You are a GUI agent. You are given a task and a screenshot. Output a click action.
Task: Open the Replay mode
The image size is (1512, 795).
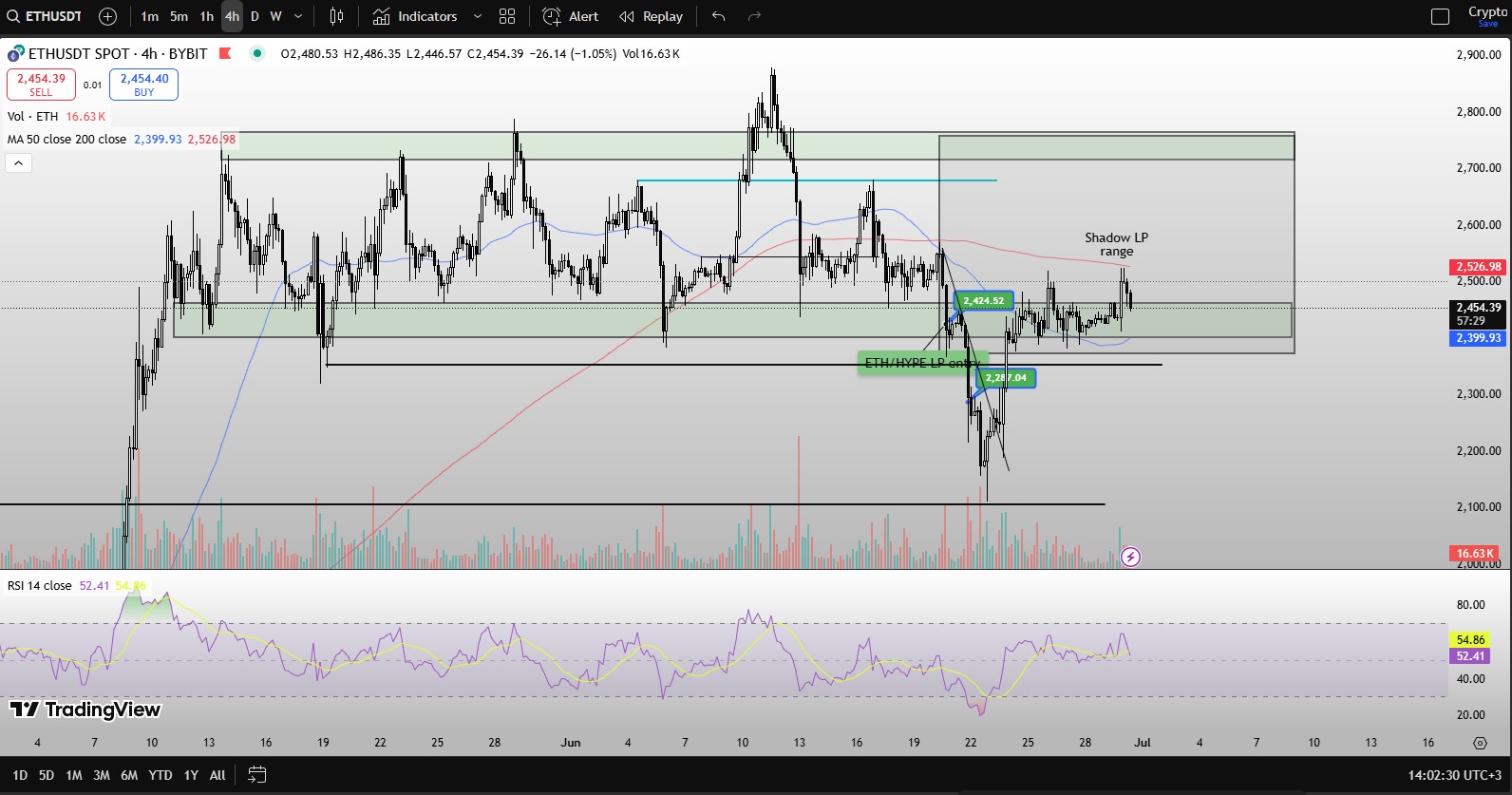[651, 16]
